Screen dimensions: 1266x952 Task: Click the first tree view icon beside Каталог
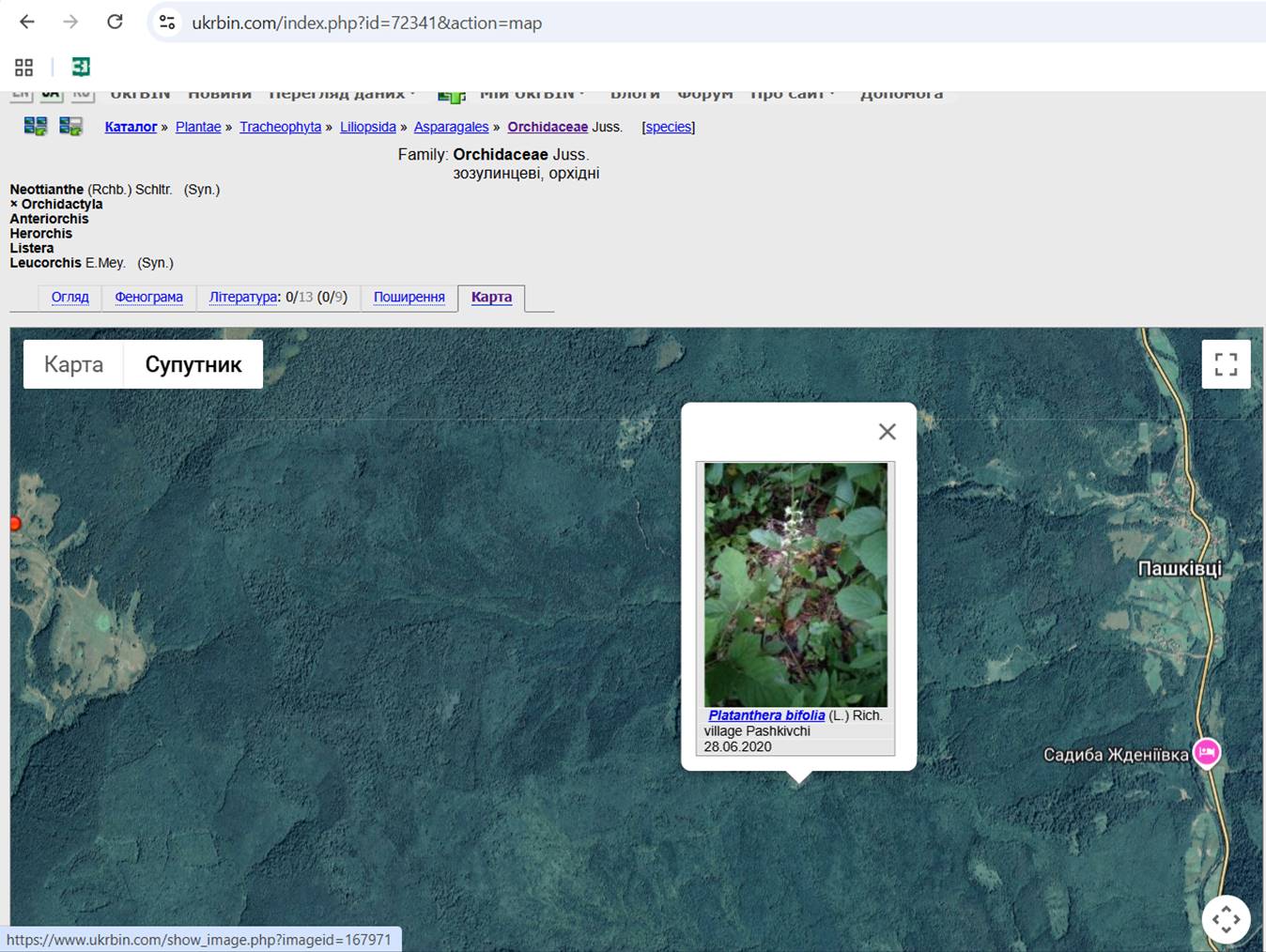coord(36,127)
